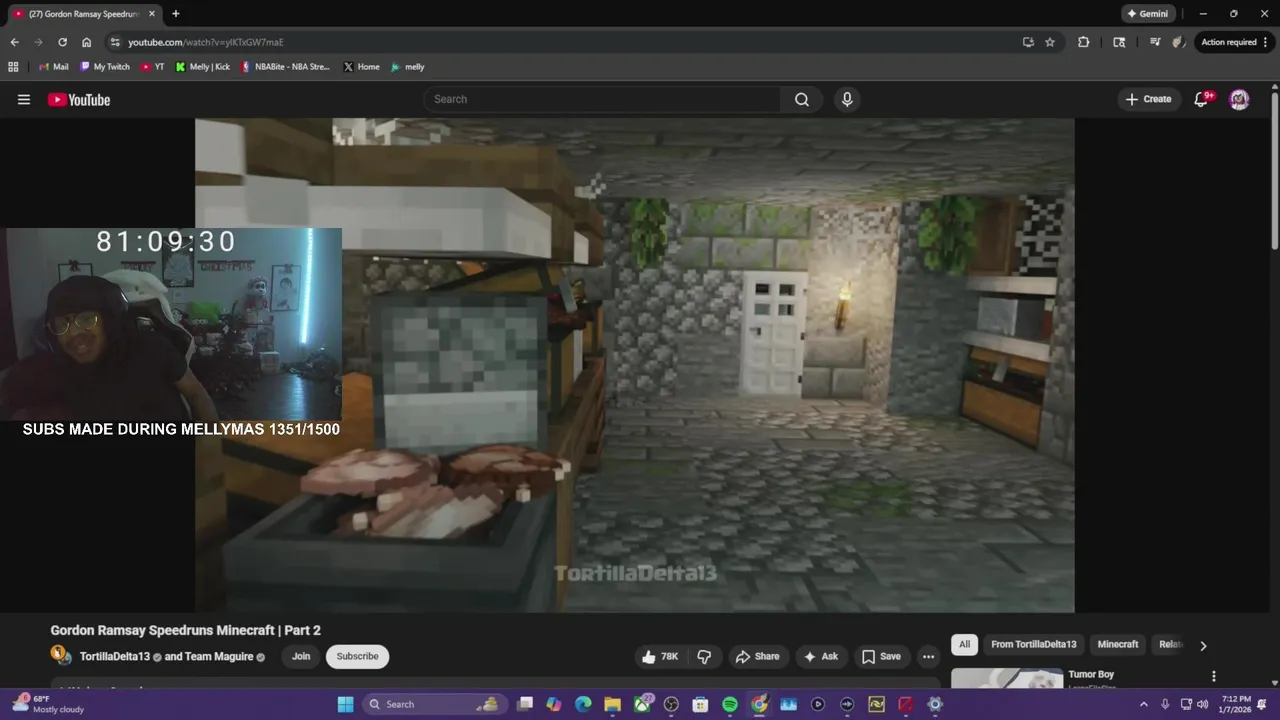The image size is (1280, 720).
Task: Open Chrome apps grid in bookmarks bar
Action: coord(13,67)
